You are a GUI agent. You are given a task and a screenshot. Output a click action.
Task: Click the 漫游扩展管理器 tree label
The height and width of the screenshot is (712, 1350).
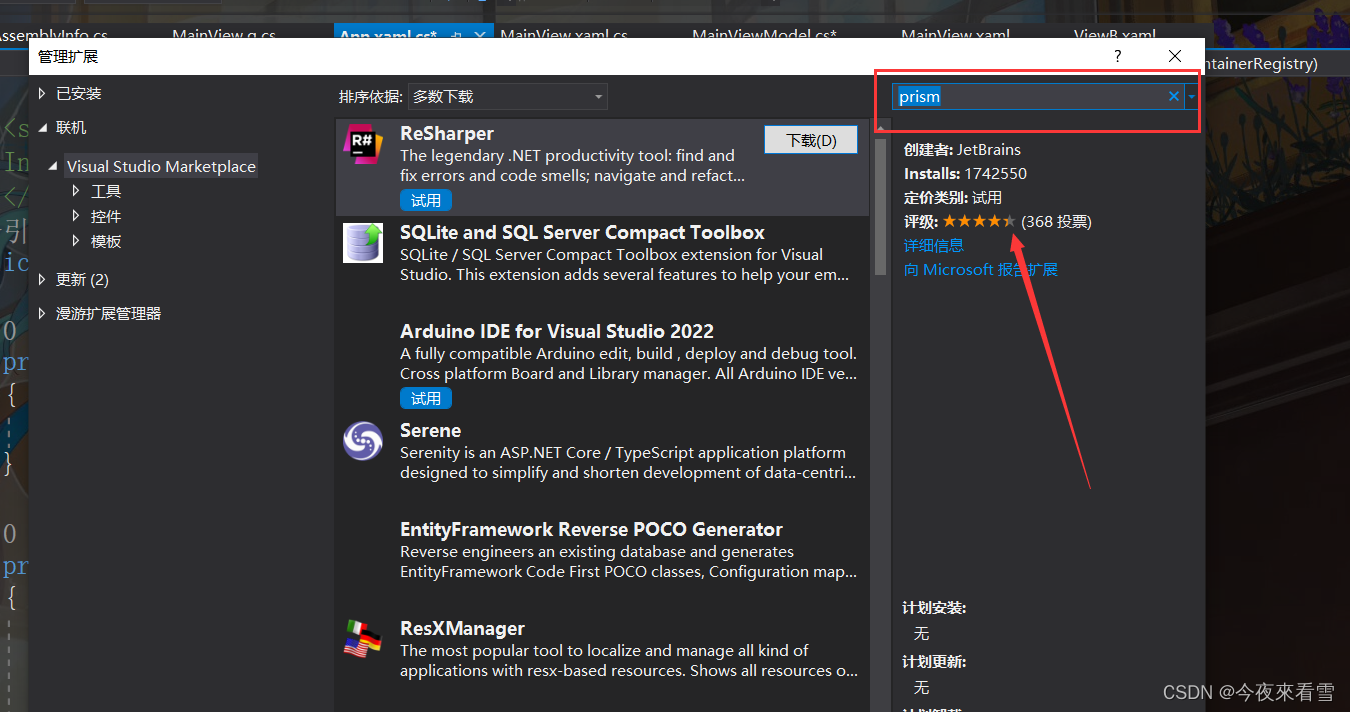pos(108,314)
